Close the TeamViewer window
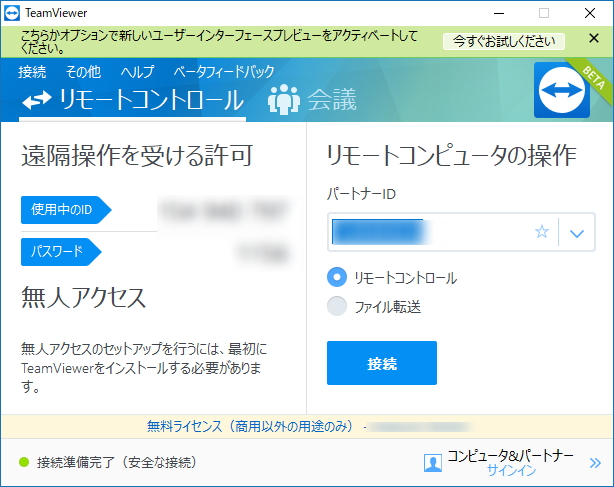 point(590,13)
